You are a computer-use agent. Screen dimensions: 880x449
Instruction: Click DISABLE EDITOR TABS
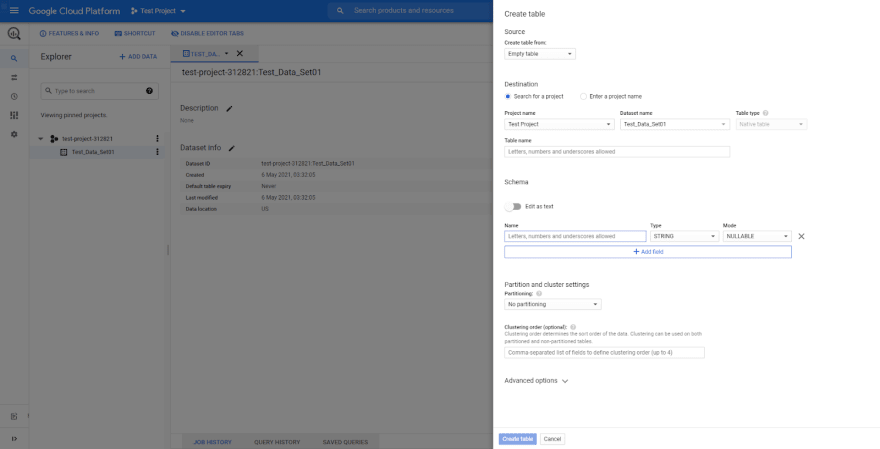207,34
